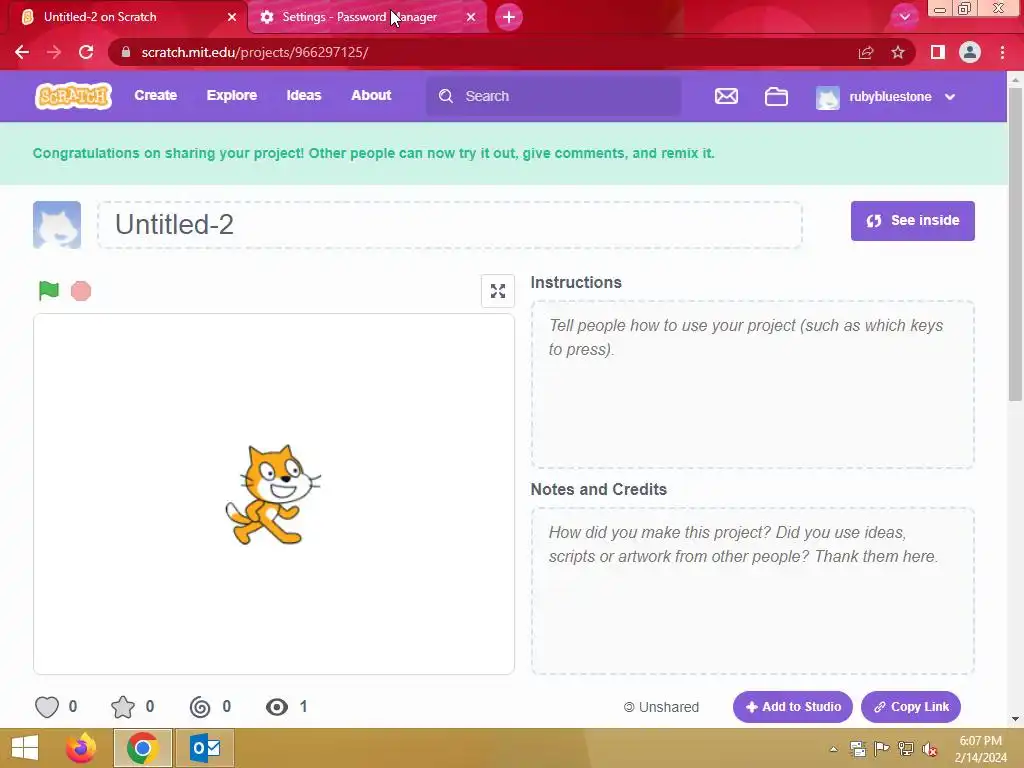The width and height of the screenshot is (1024, 768).
Task: Click the share this page icon
Action: pos(866,52)
